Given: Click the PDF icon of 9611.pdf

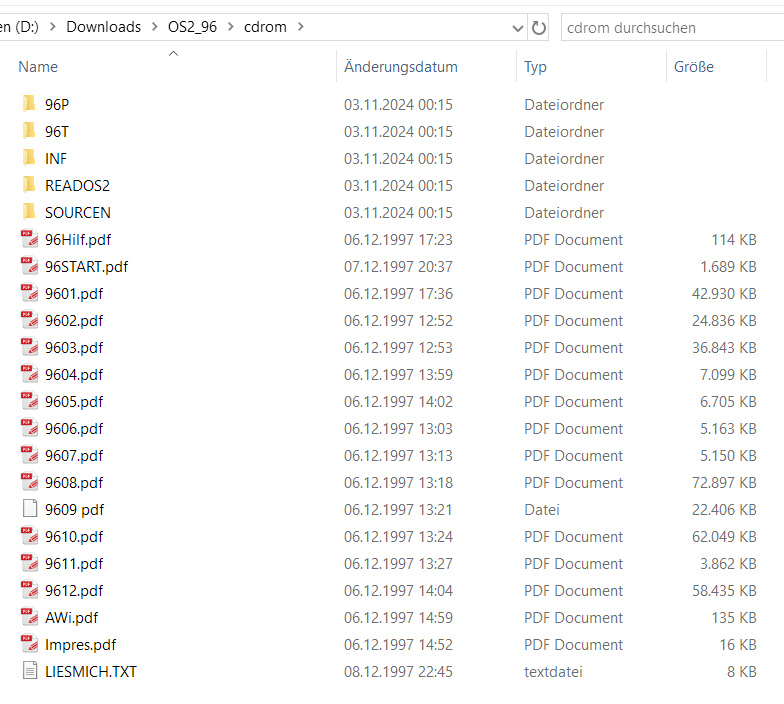Looking at the screenshot, I should pyautogui.click(x=30, y=563).
